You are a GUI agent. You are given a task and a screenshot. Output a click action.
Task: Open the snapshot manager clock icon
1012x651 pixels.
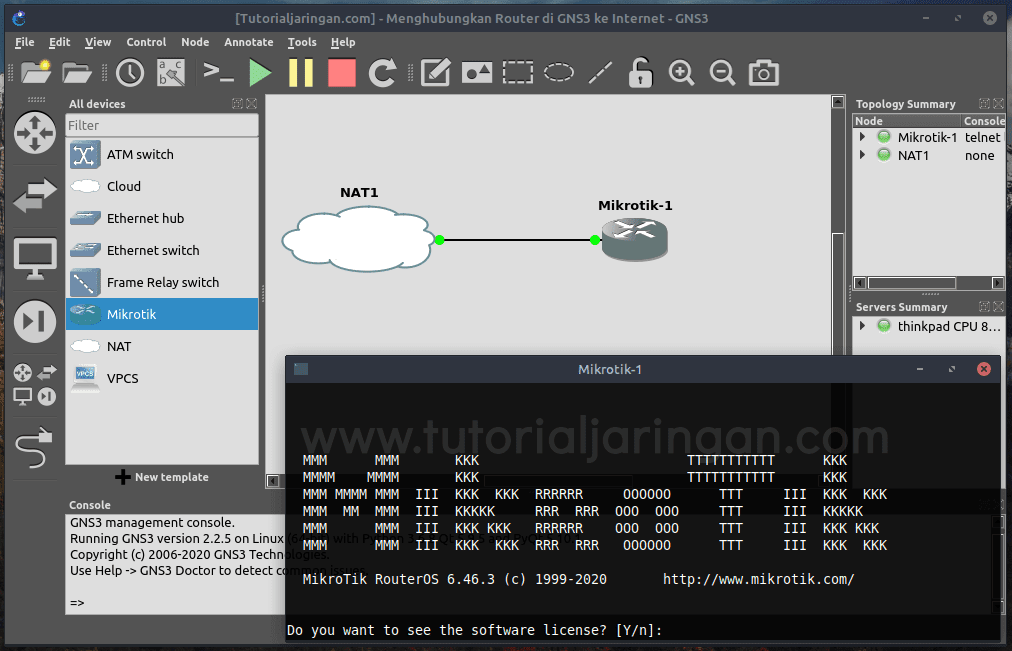coord(130,72)
